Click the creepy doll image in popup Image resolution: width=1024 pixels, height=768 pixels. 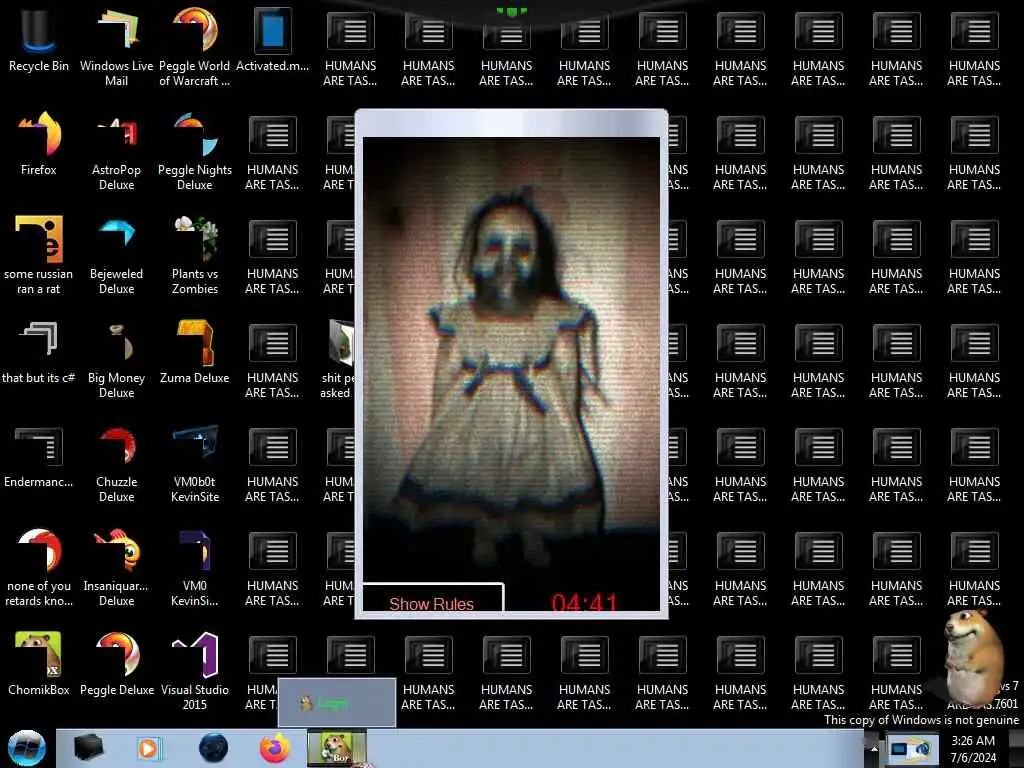[511, 359]
